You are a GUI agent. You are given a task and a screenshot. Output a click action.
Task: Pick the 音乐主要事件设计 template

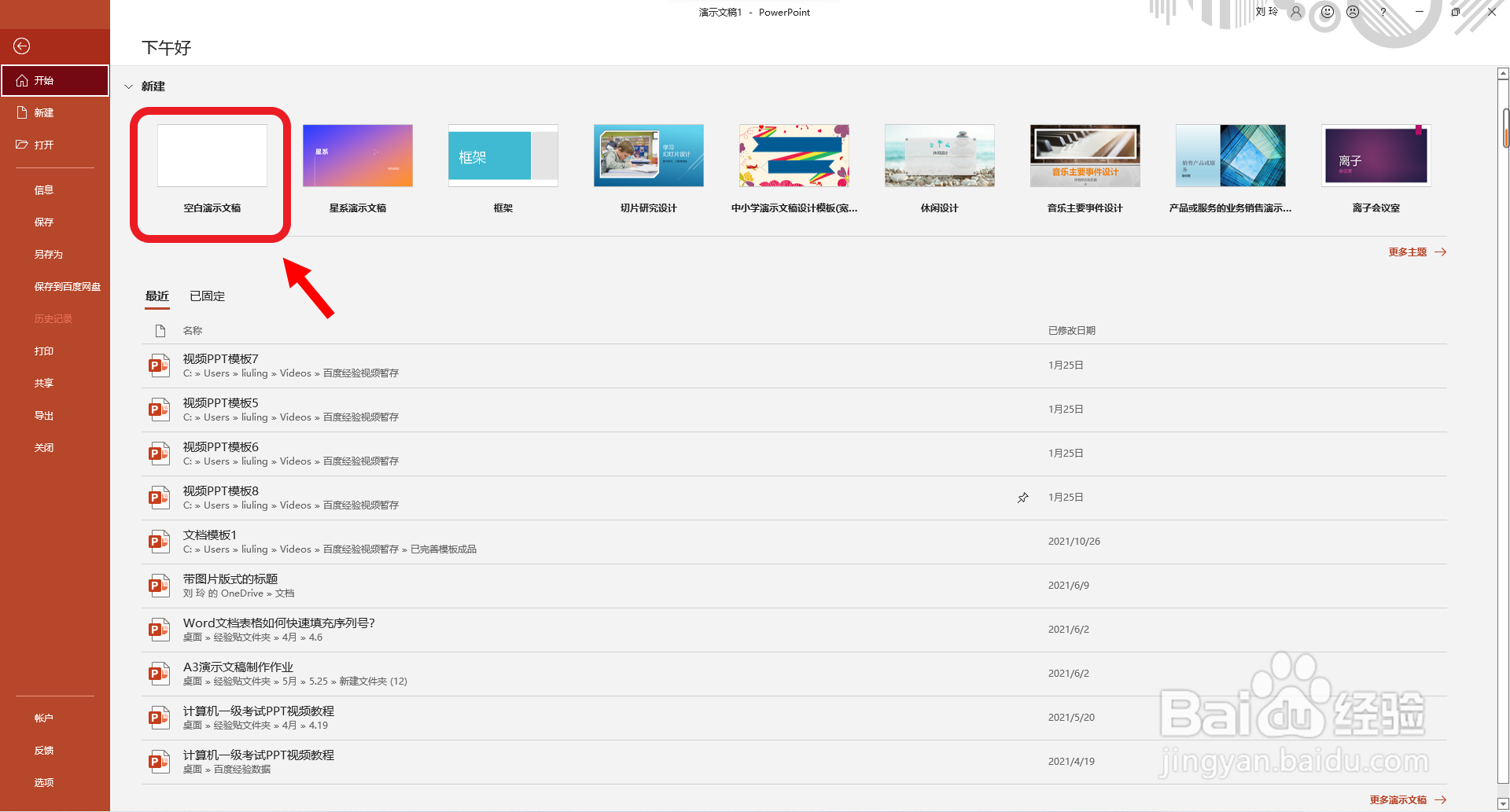1085,169
